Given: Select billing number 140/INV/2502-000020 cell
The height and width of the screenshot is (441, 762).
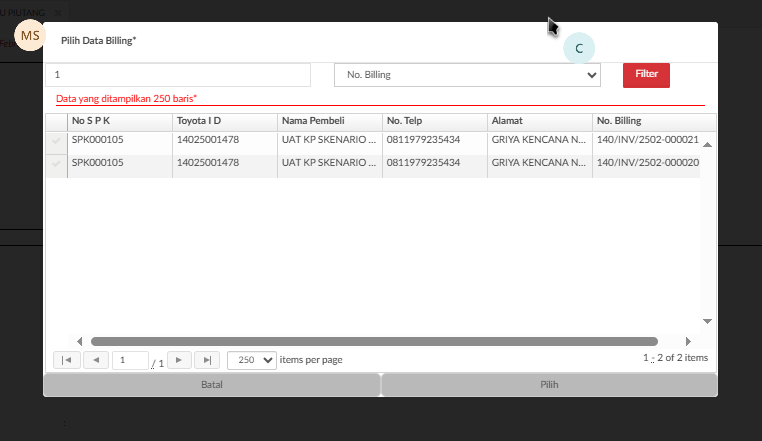Looking at the screenshot, I should pyautogui.click(x=647, y=163).
